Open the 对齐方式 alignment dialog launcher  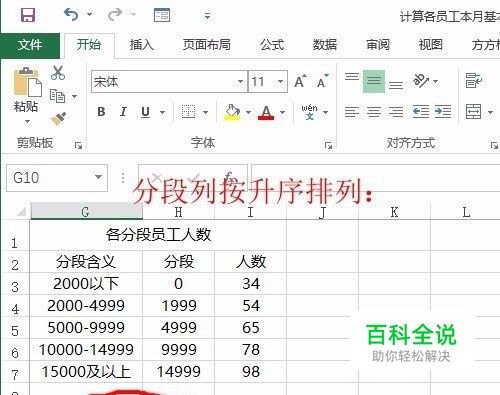[494, 145]
